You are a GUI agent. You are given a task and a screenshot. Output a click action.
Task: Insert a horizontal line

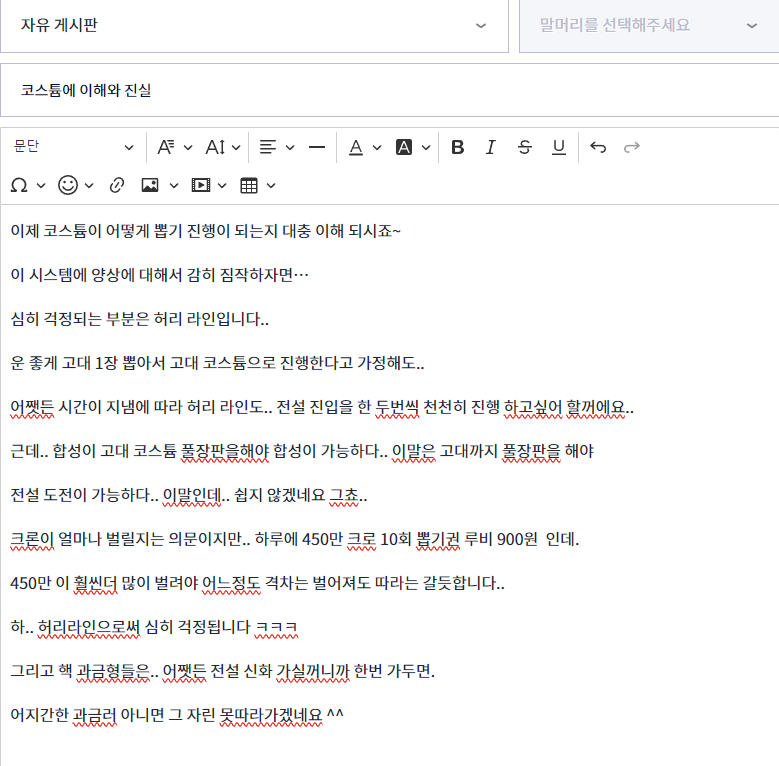(317, 147)
